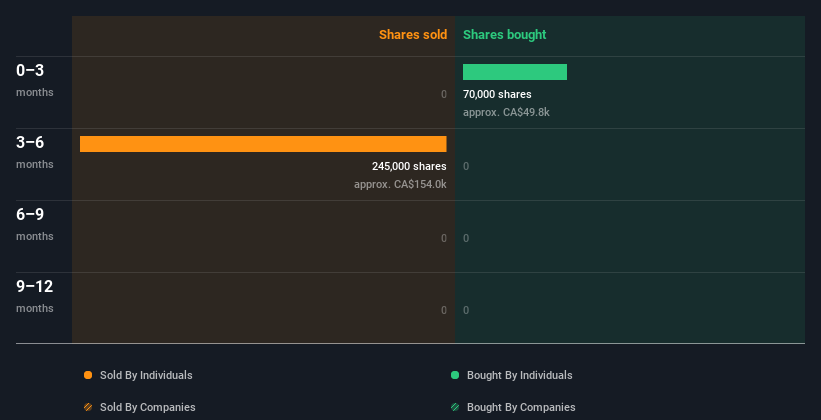Screen dimensions: 821x420
Task: Click the shares sold 0 in 0–3 months row
Action: 444,94
